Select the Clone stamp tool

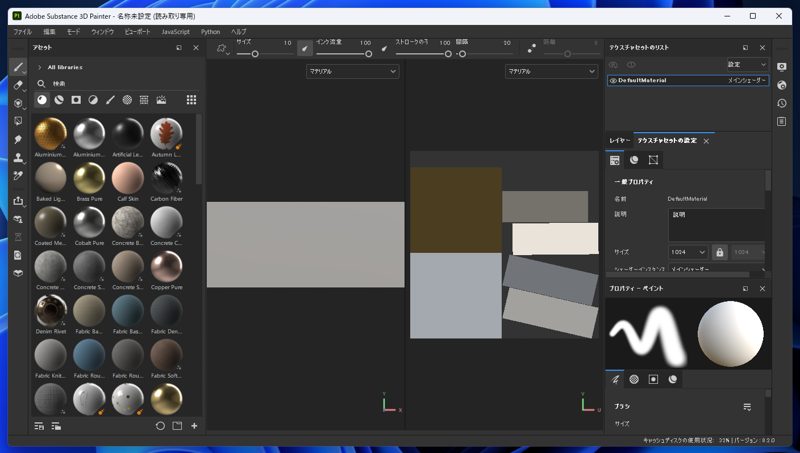18,157
